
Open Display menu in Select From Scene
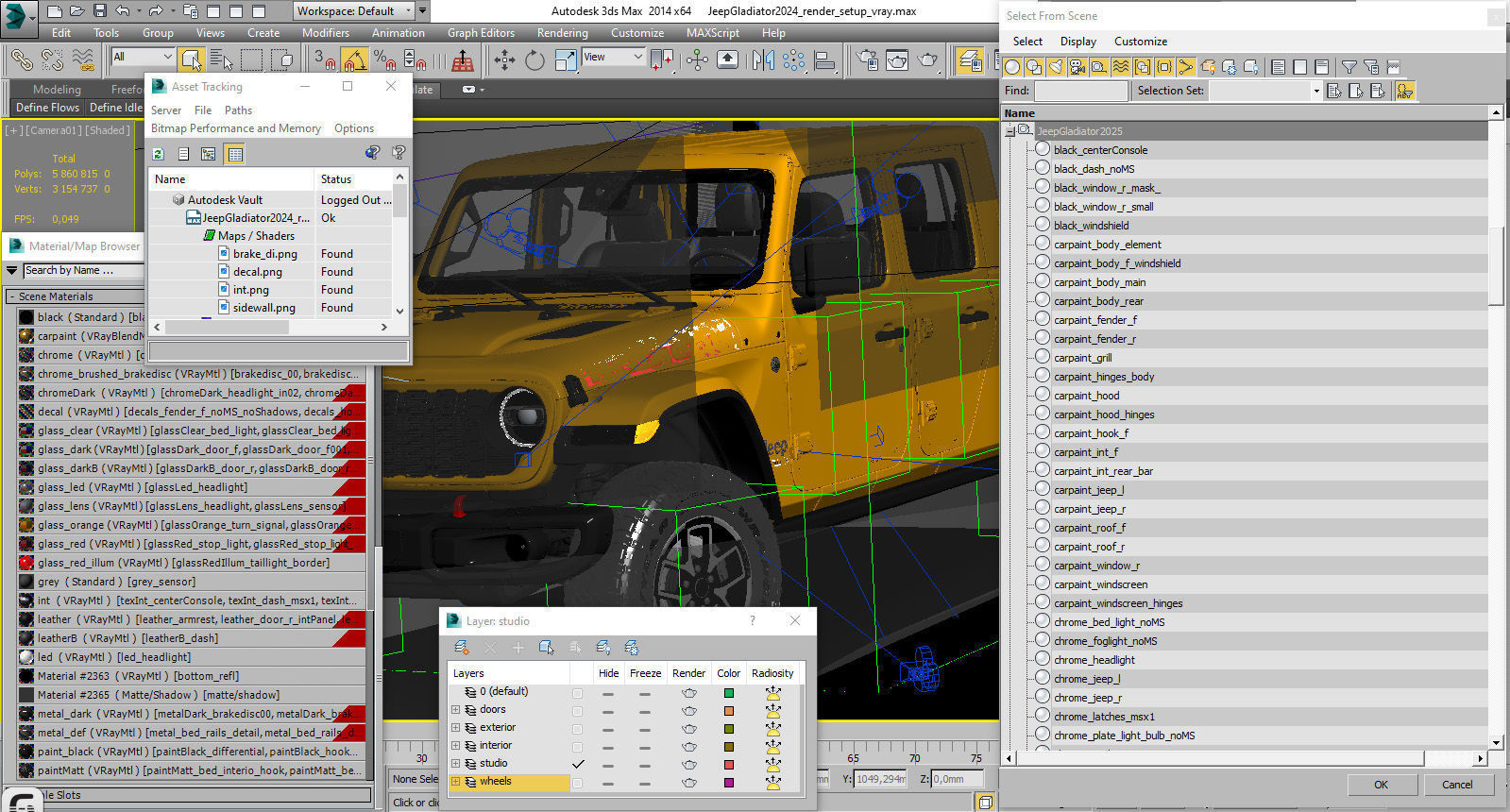(x=1077, y=42)
